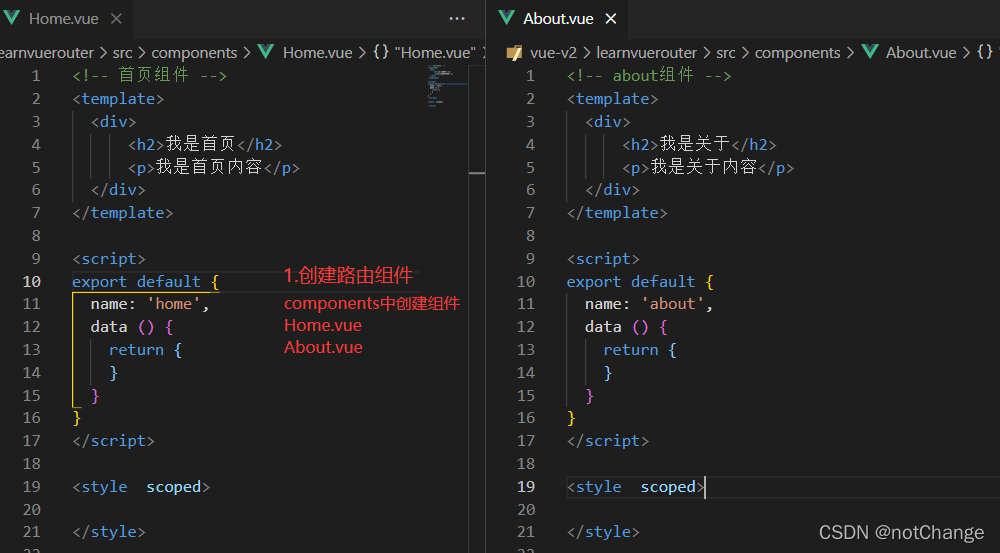Click closing </style> tag in Home.vue
Viewport: 1000px width, 553px height.
109,532
